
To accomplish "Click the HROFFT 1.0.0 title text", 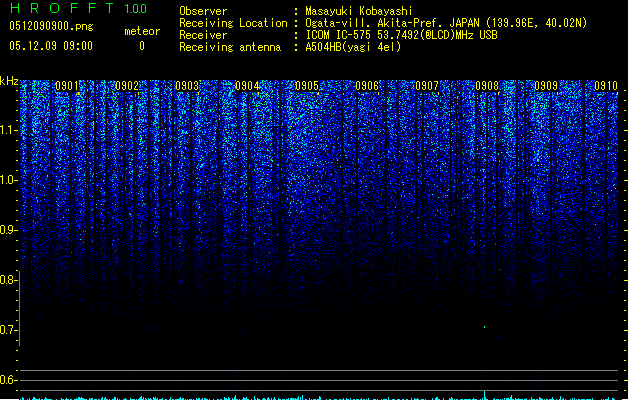I will click(78, 8).
